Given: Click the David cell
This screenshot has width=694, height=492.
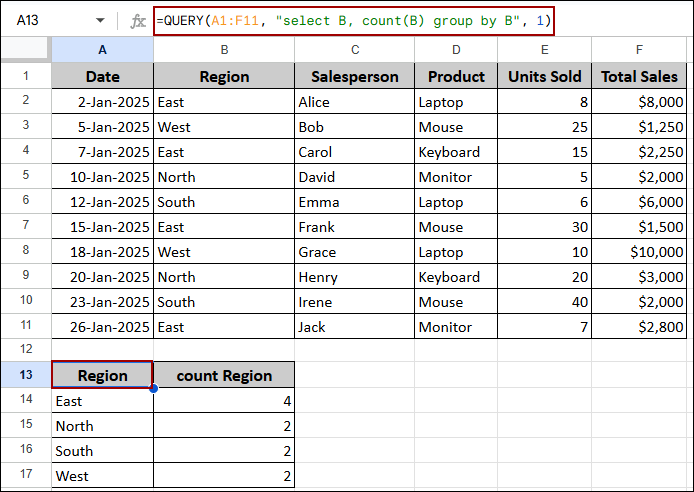Looking at the screenshot, I should 355,177.
